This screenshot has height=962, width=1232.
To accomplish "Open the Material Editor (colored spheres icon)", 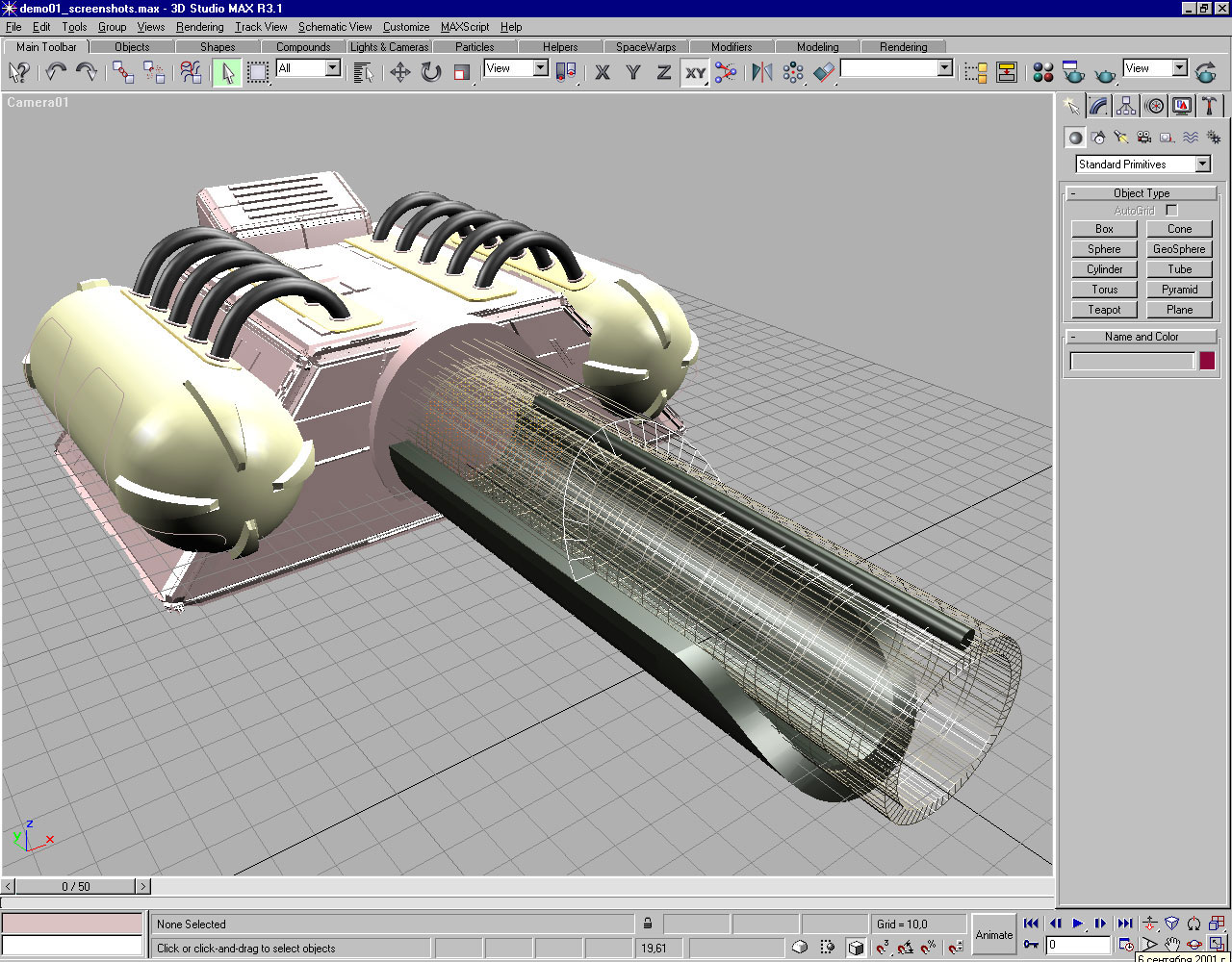I will tap(1043, 72).
